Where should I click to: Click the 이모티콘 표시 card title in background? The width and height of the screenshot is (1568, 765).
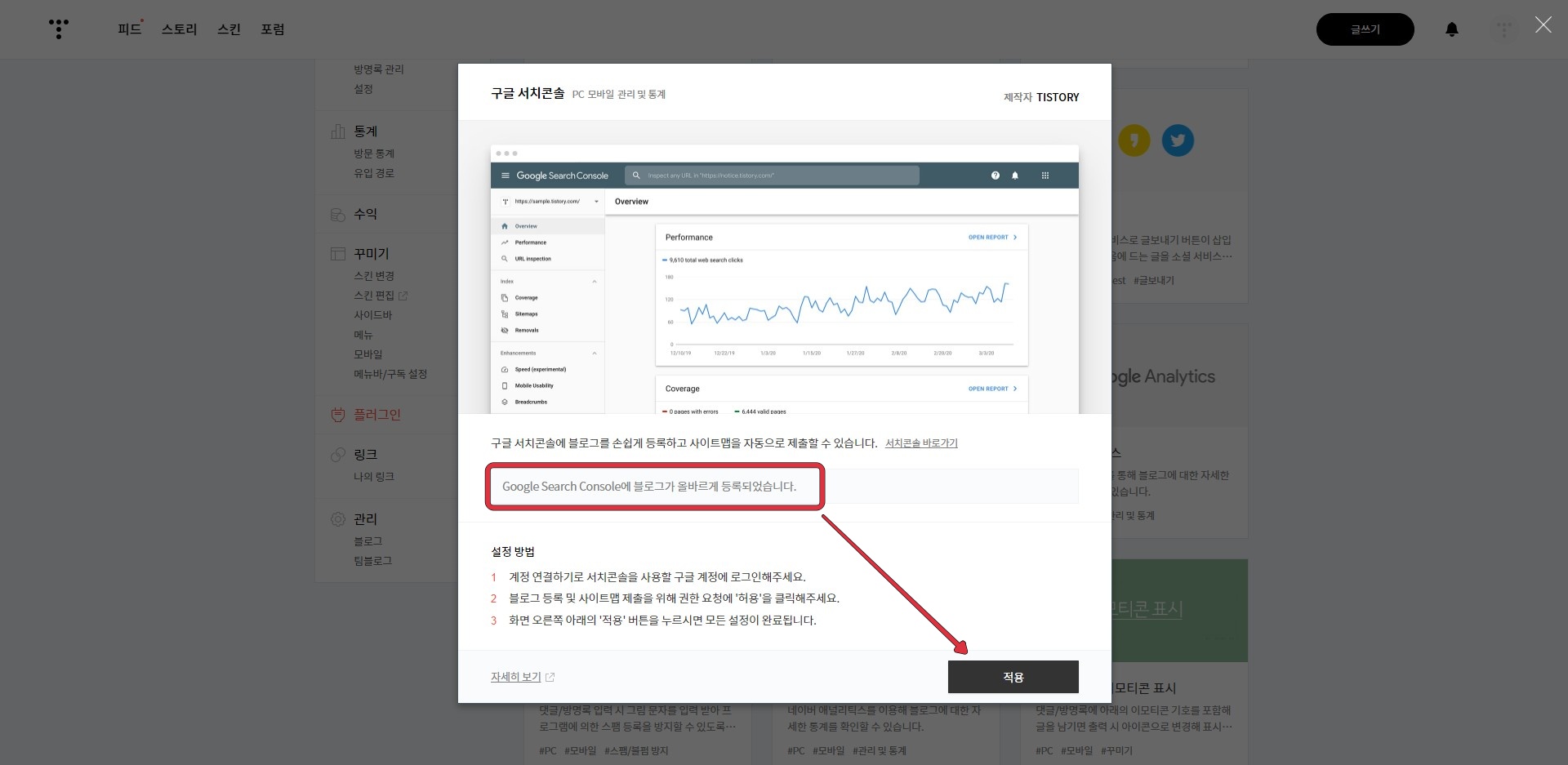coord(1144,688)
